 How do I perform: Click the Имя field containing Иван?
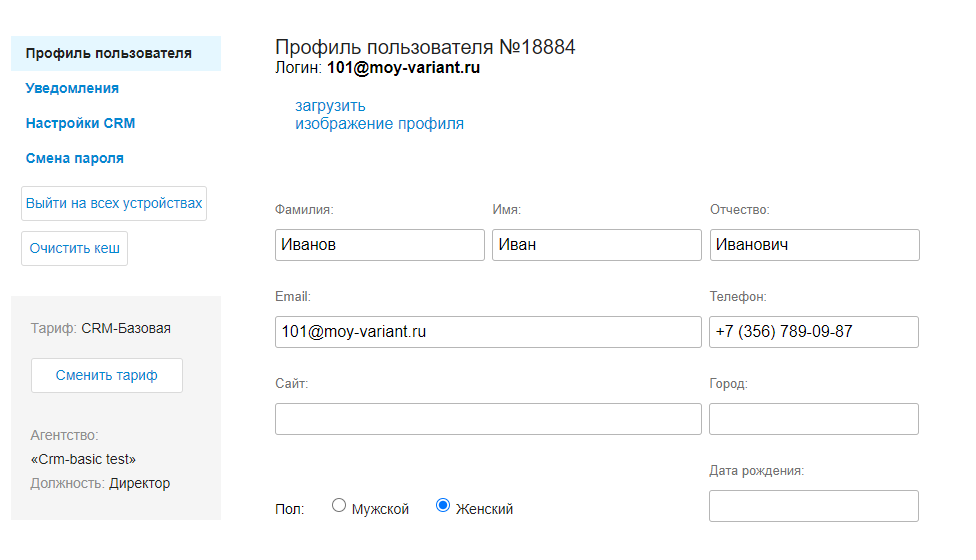(x=596, y=245)
